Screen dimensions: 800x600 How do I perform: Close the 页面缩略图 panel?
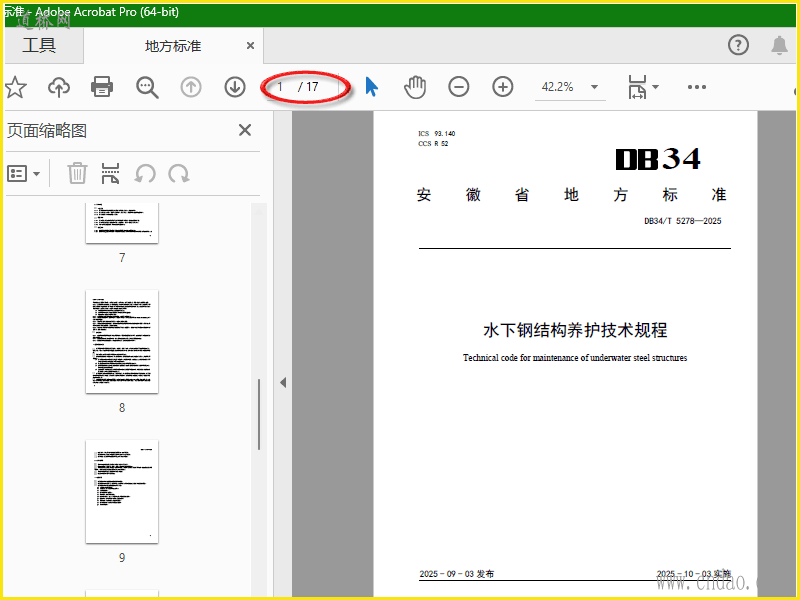pyautogui.click(x=245, y=130)
